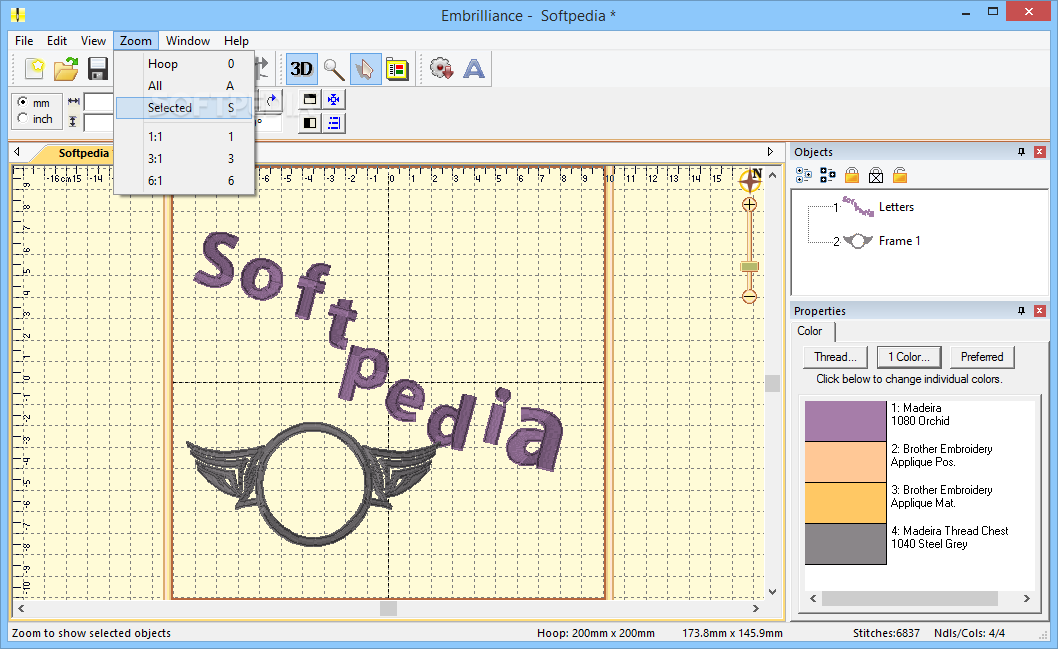
Task: Set zoom to 3:1
Action: [x=185, y=159]
